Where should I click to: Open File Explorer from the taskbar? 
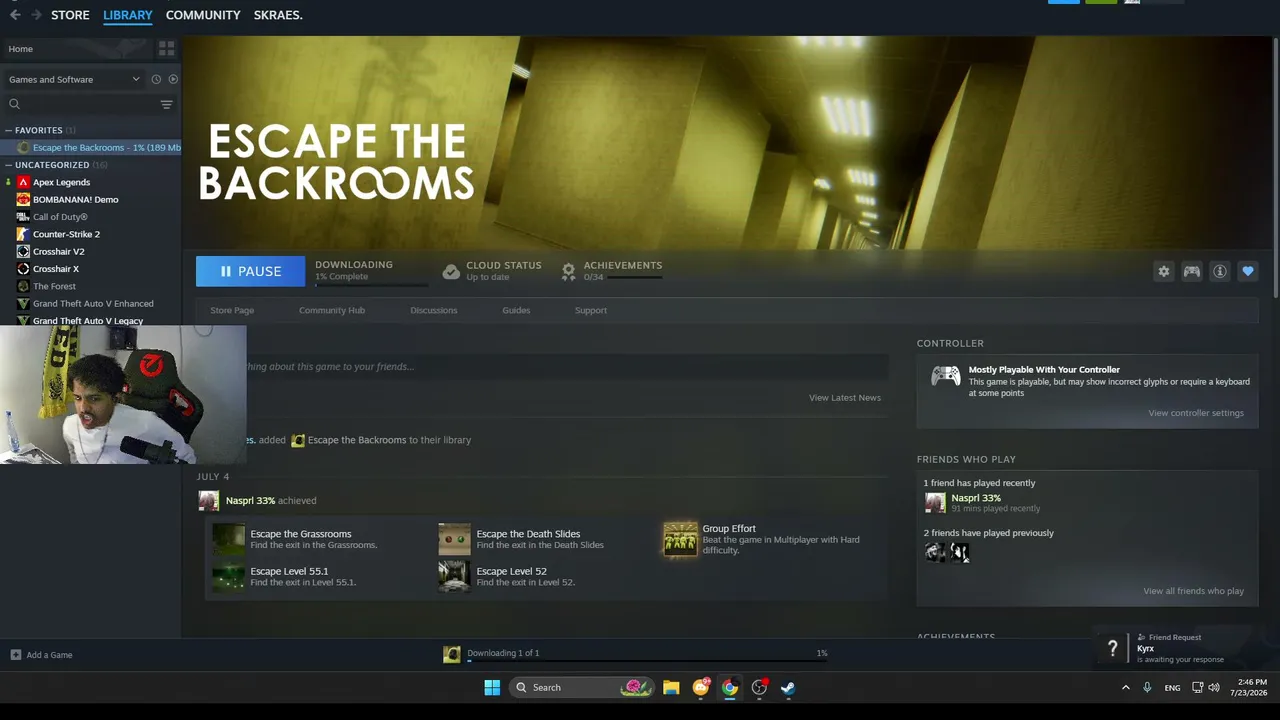(671, 687)
